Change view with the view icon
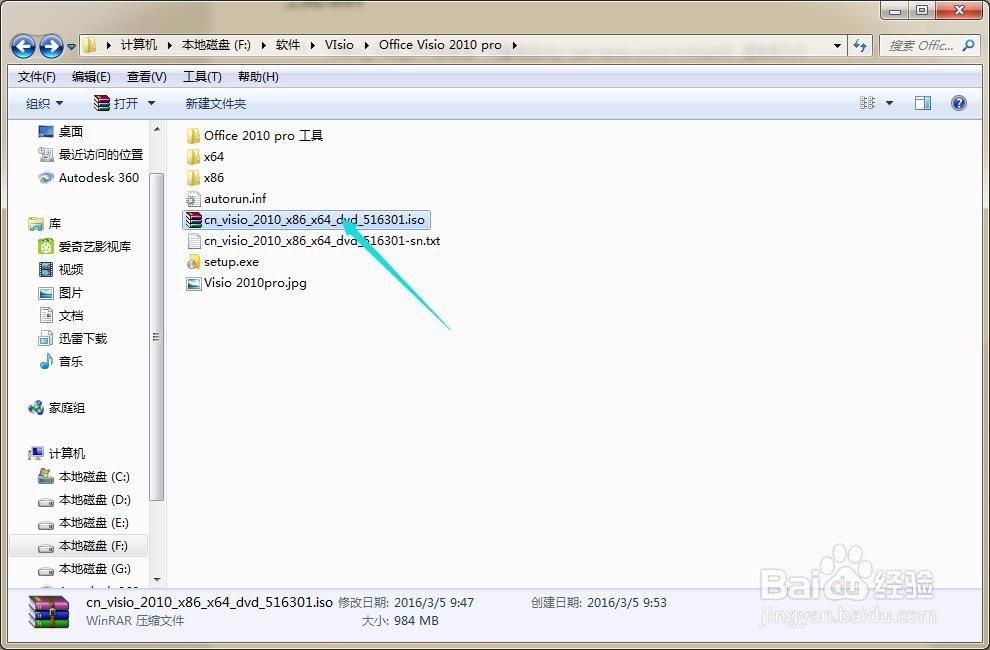Viewport: 990px width, 650px height. click(x=868, y=103)
